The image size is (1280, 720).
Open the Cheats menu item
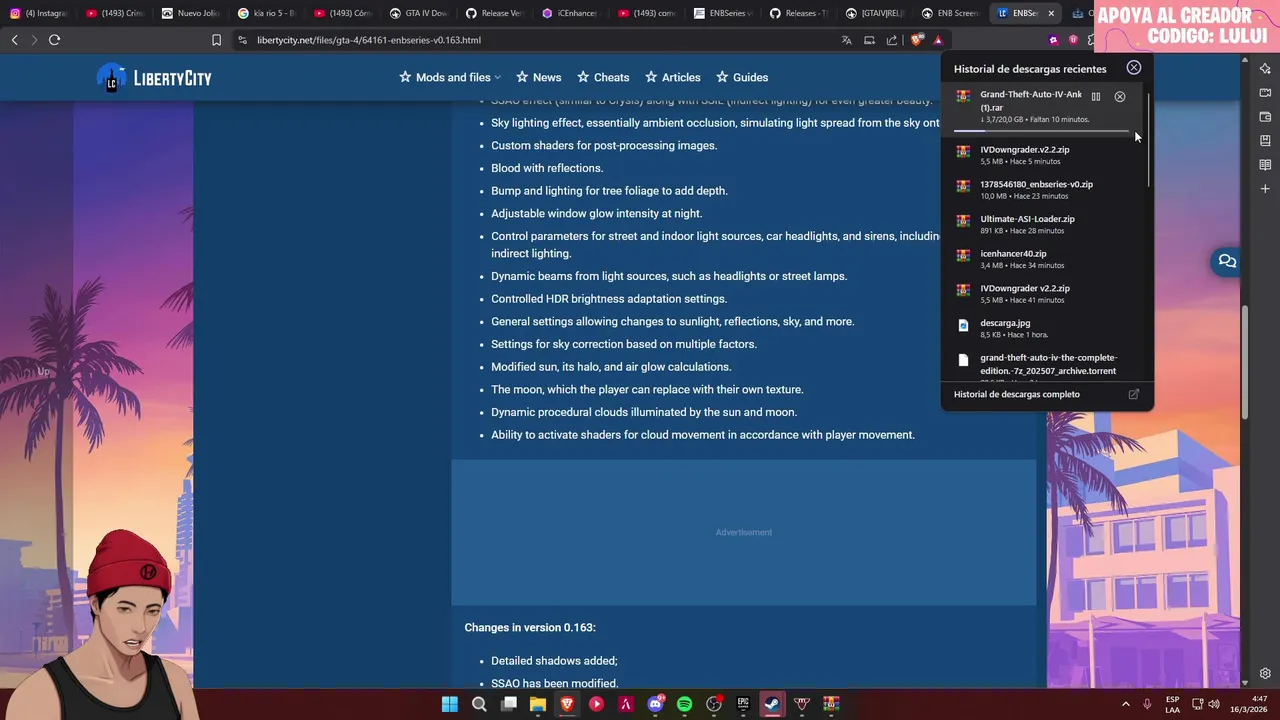point(603,77)
